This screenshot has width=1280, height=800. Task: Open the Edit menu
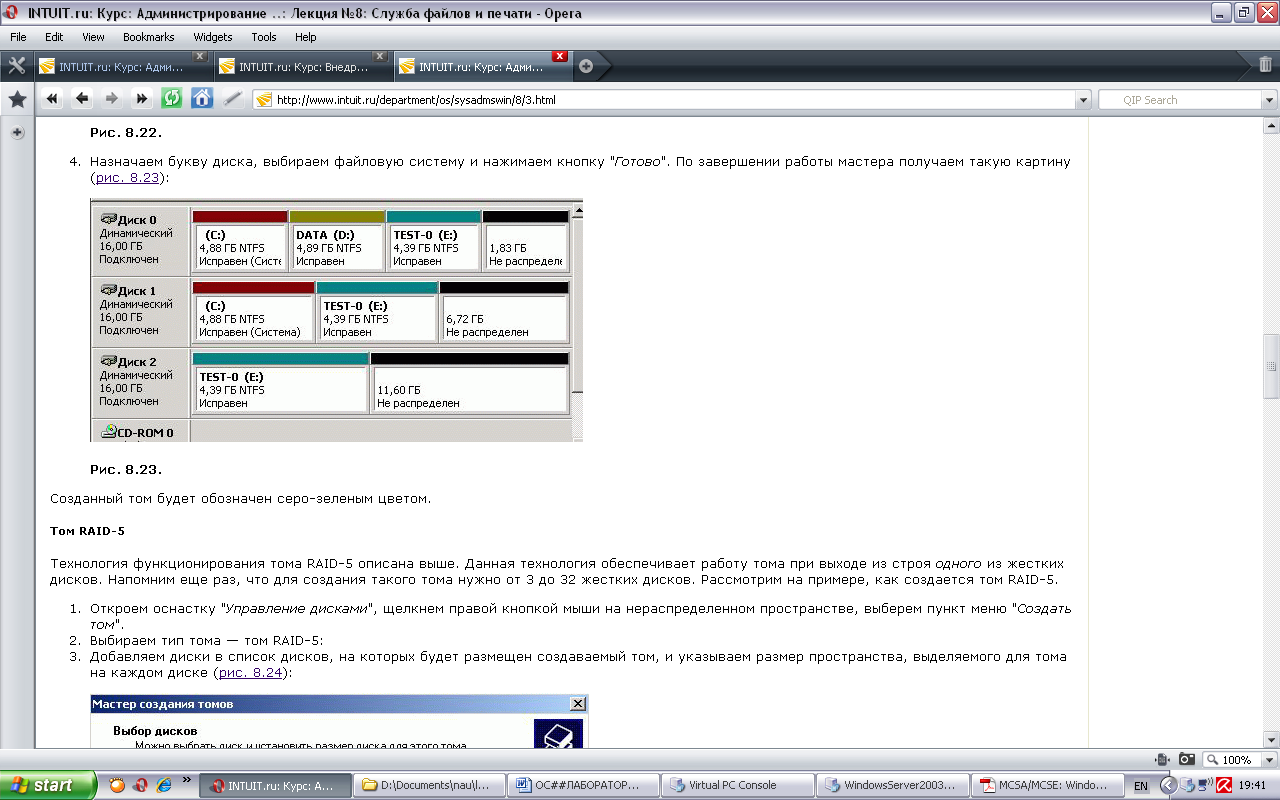(x=54, y=37)
